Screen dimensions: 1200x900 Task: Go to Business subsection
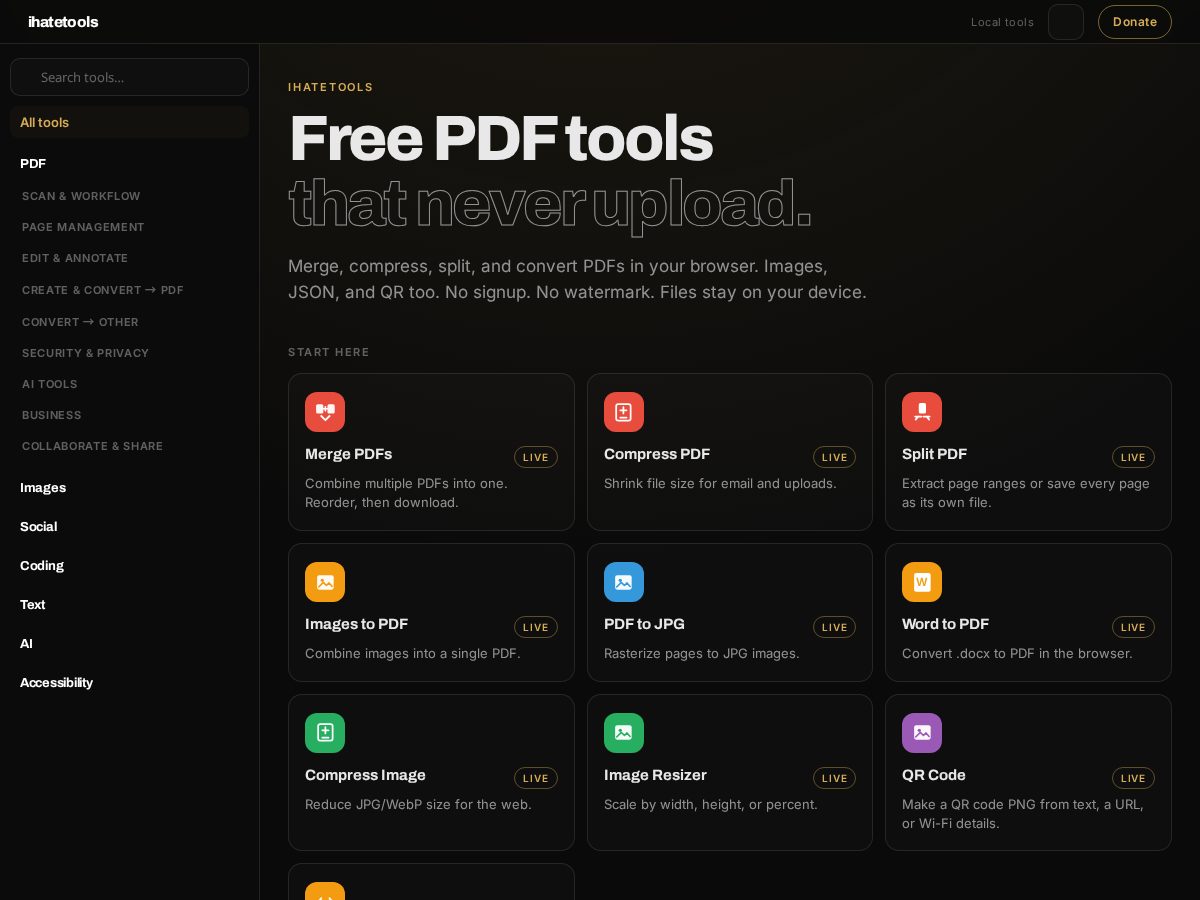pyautogui.click(x=52, y=415)
